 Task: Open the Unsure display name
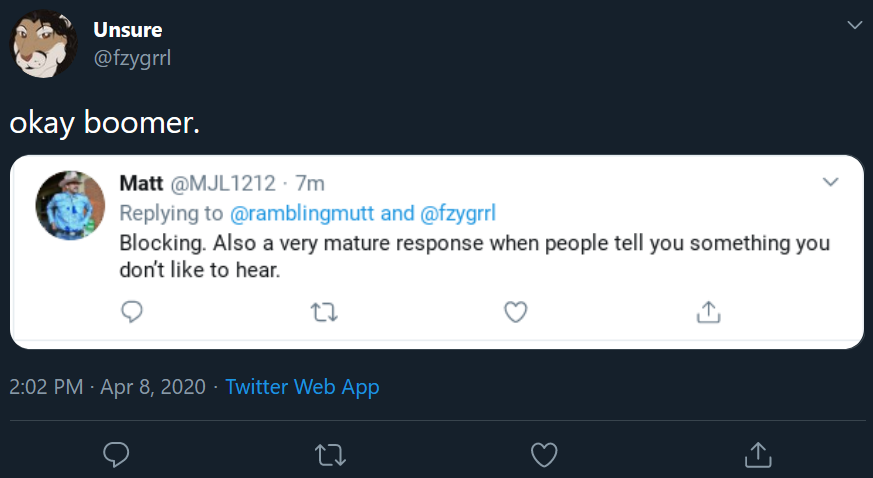pyautogui.click(x=128, y=29)
